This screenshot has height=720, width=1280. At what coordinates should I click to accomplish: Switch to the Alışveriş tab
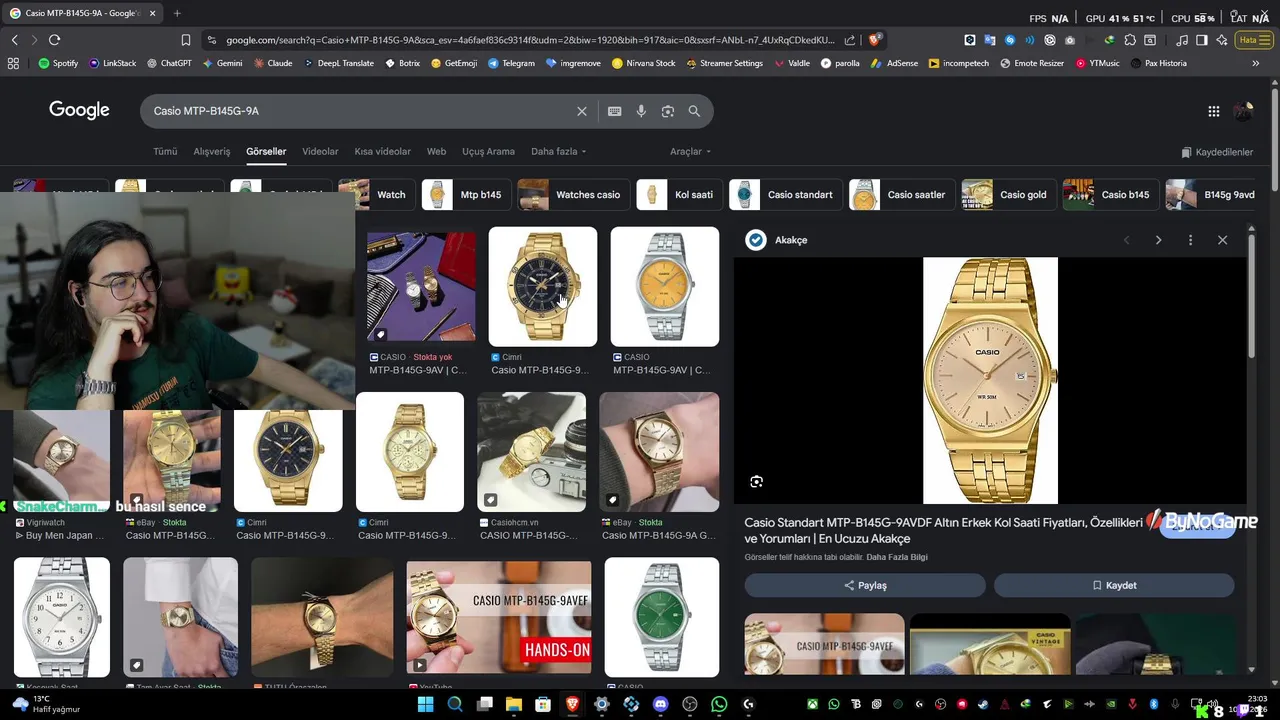[x=212, y=152]
